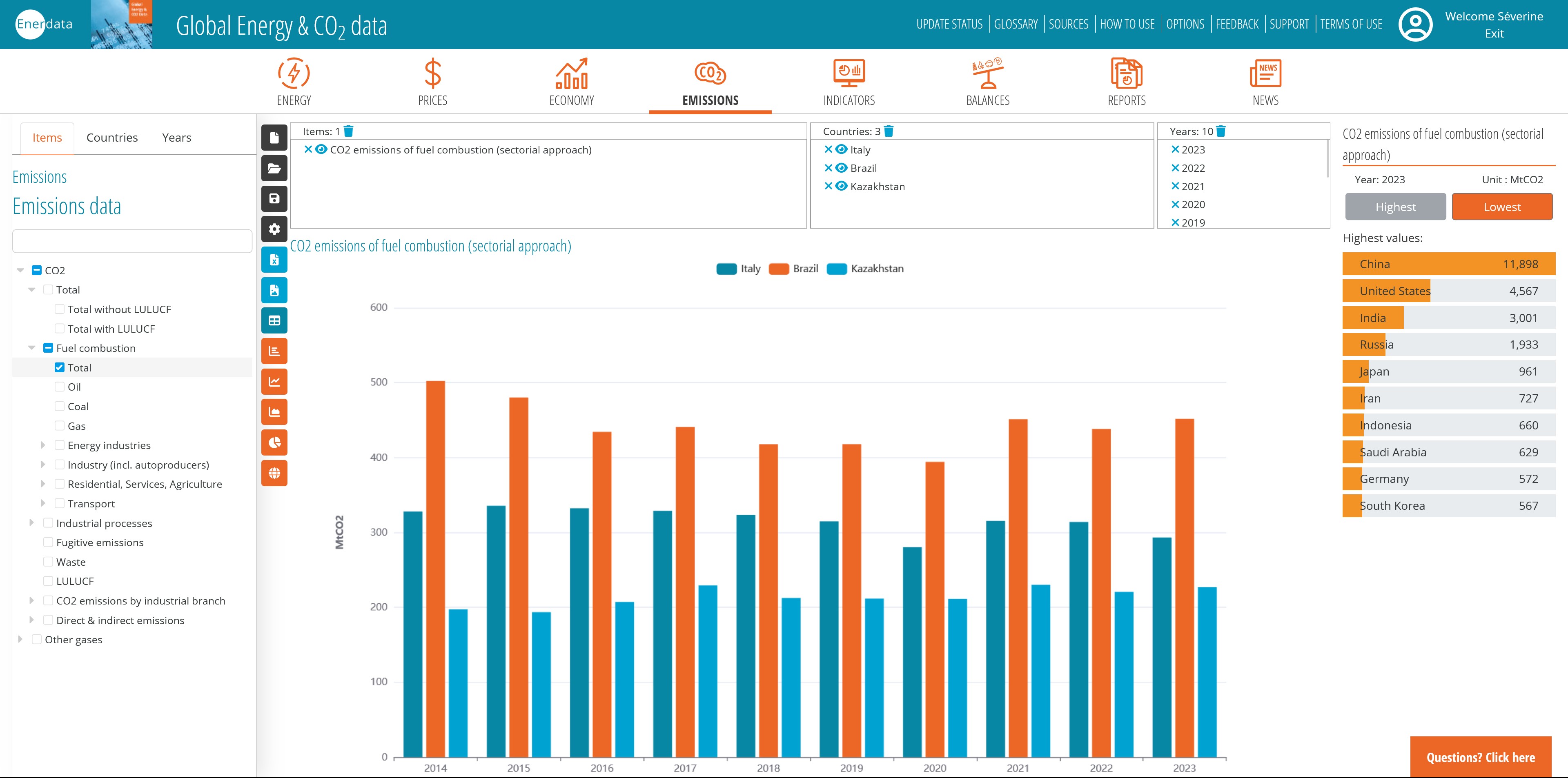
Task: Switch to the Countries tab
Action: coord(112,138)
